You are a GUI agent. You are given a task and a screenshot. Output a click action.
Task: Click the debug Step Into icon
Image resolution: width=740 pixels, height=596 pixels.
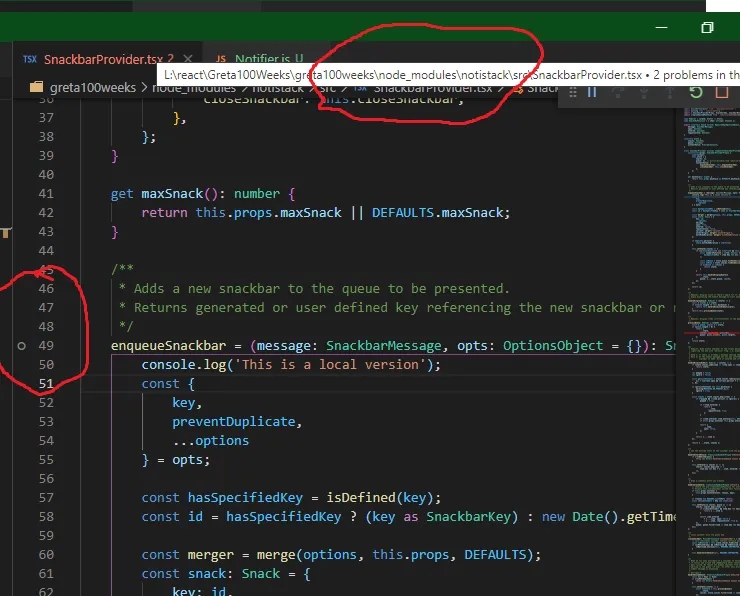(644, 92)
